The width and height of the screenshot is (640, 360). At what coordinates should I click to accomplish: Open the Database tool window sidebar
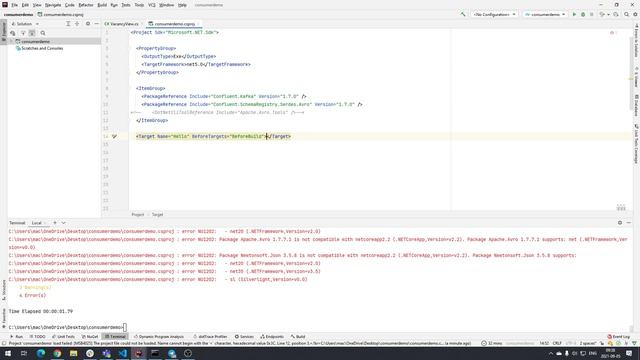(636, 105)
